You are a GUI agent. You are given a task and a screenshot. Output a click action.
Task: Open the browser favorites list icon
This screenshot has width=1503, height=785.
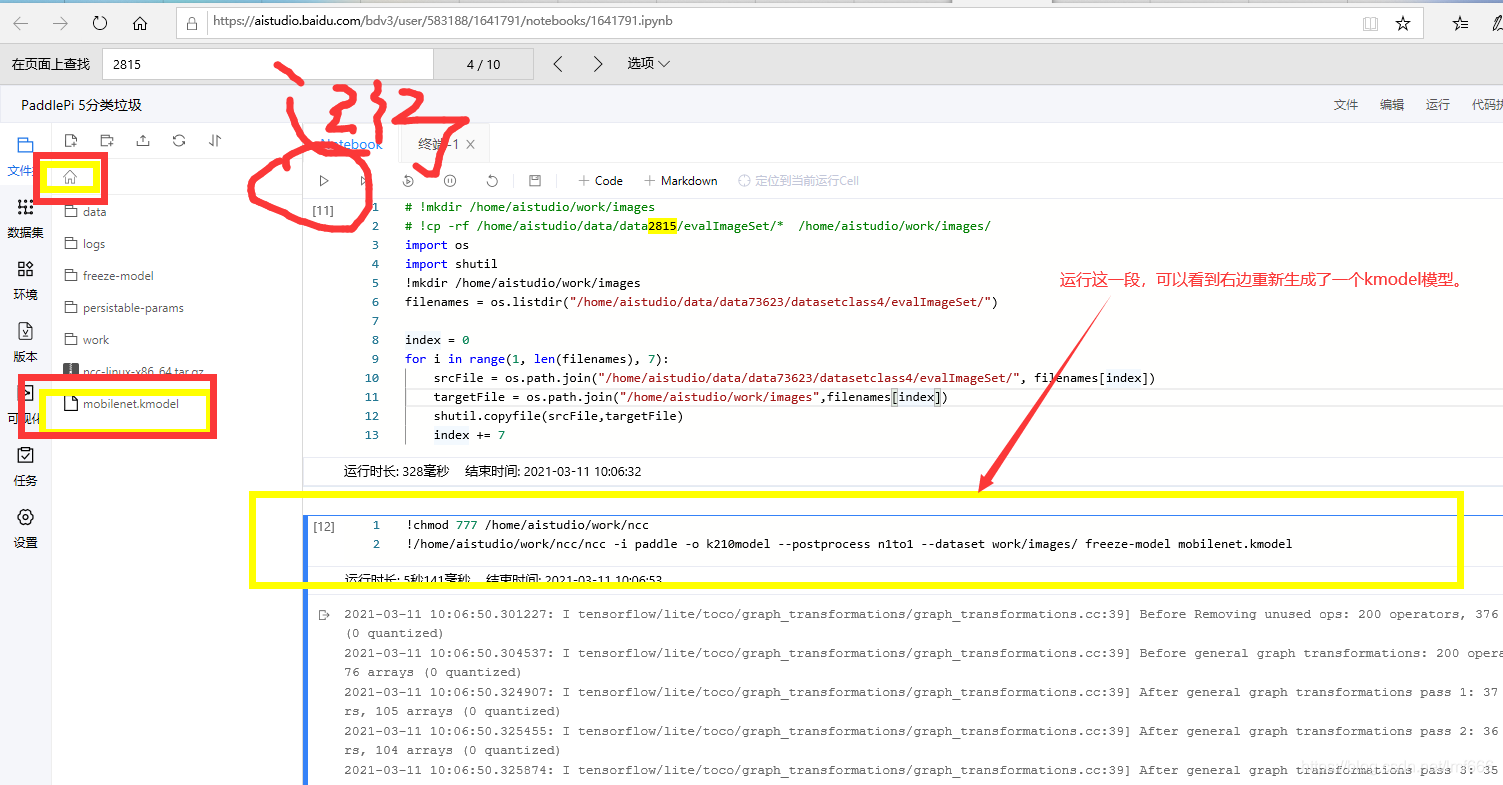tap(1460, 23)
